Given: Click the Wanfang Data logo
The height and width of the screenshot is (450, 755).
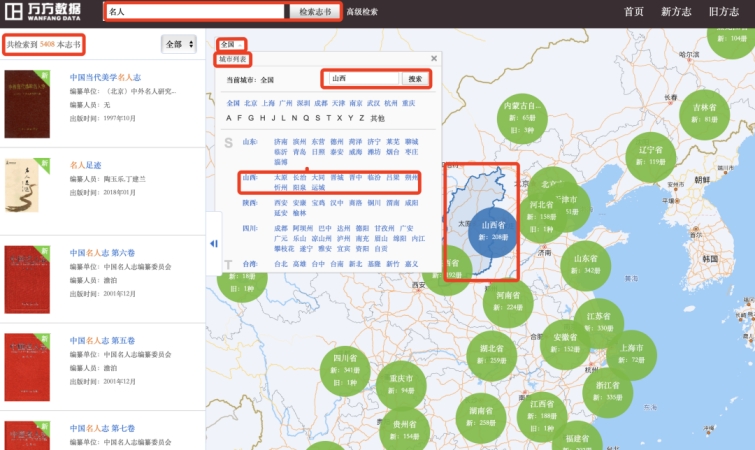Looking at the screenshot, I should click(x=42, y=12).
